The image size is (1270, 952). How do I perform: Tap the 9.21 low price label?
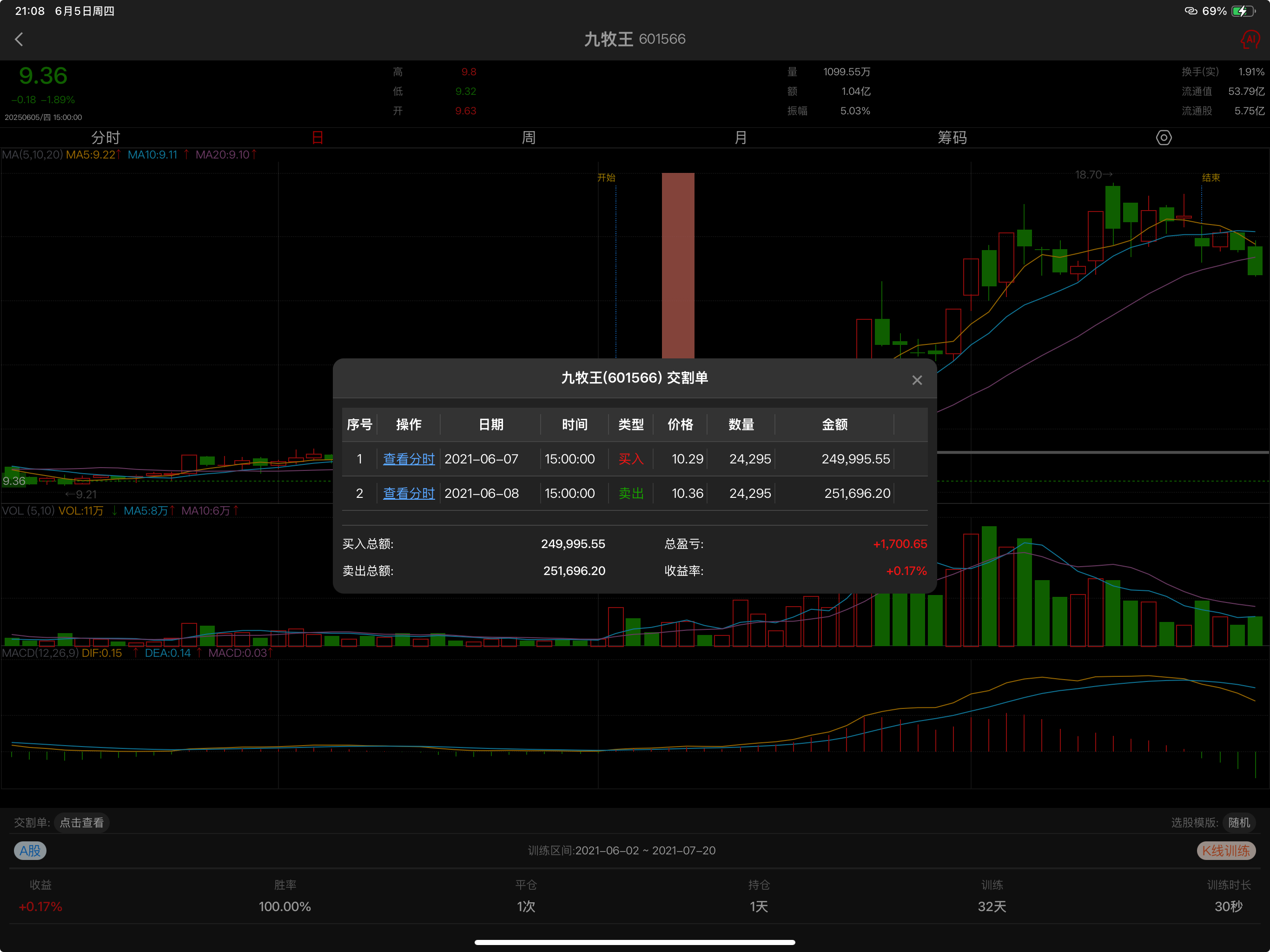[x=81, y=495]
